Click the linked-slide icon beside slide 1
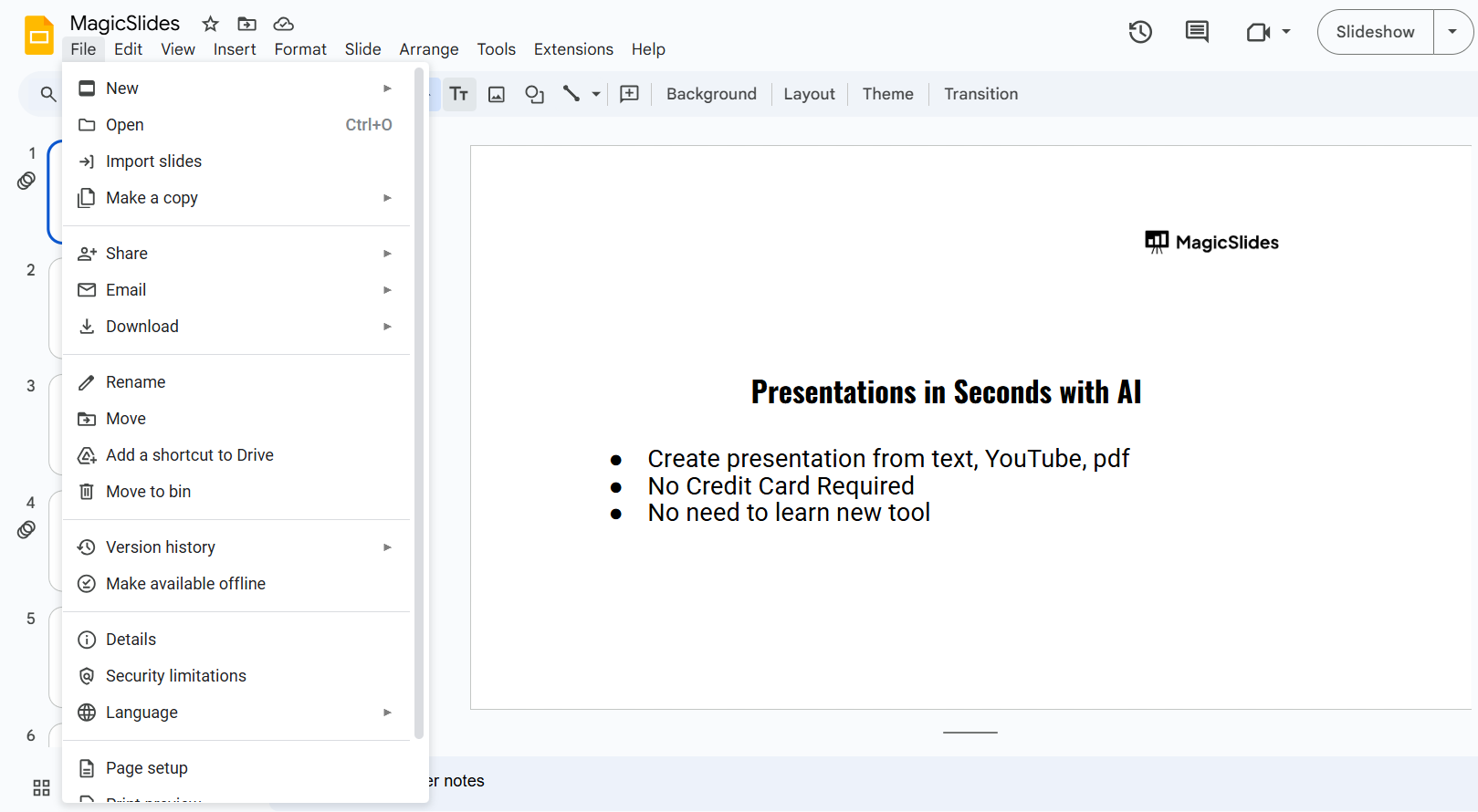1478x812 pixels. coord(26,181)
